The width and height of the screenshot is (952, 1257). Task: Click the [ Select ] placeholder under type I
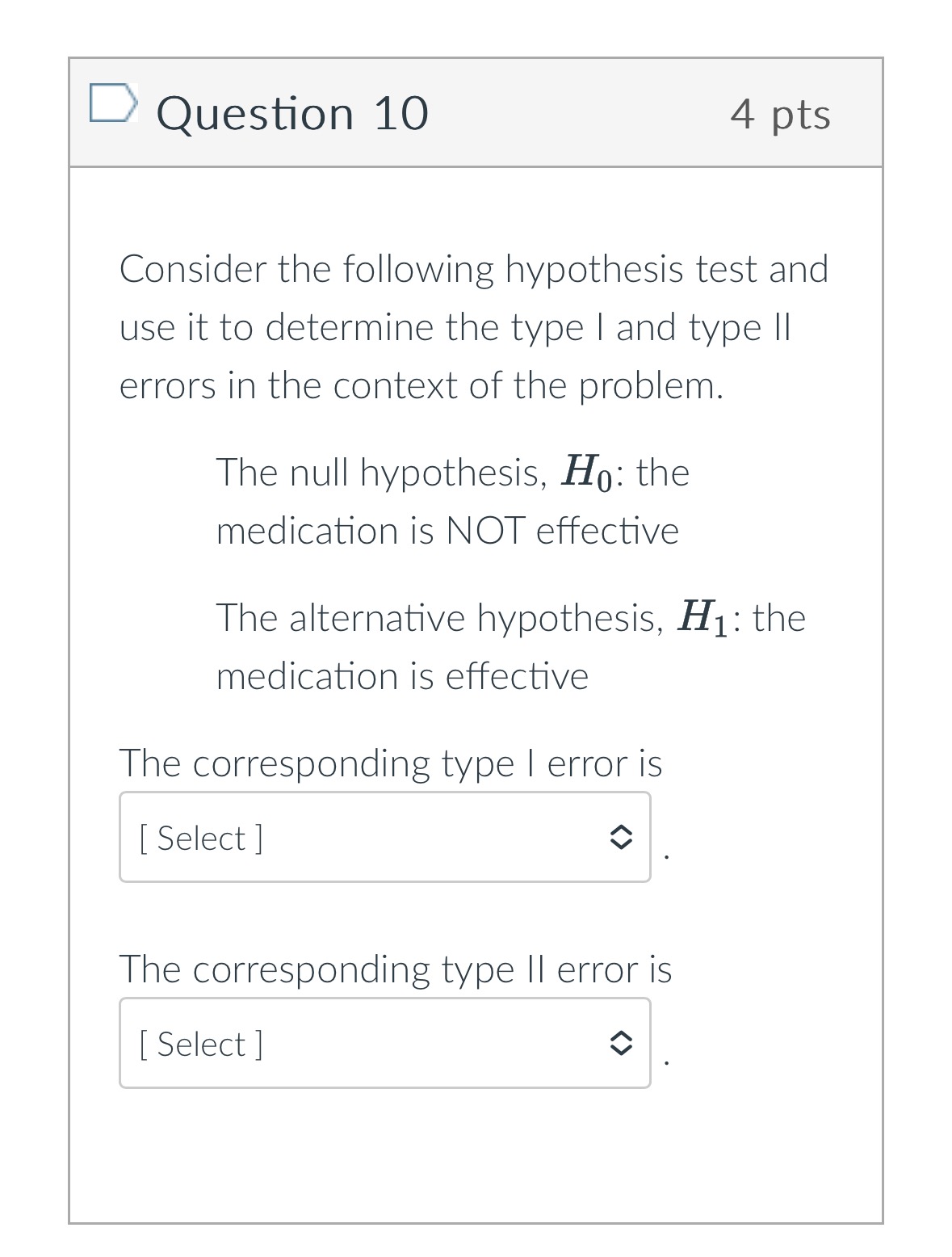pos(201,838)
